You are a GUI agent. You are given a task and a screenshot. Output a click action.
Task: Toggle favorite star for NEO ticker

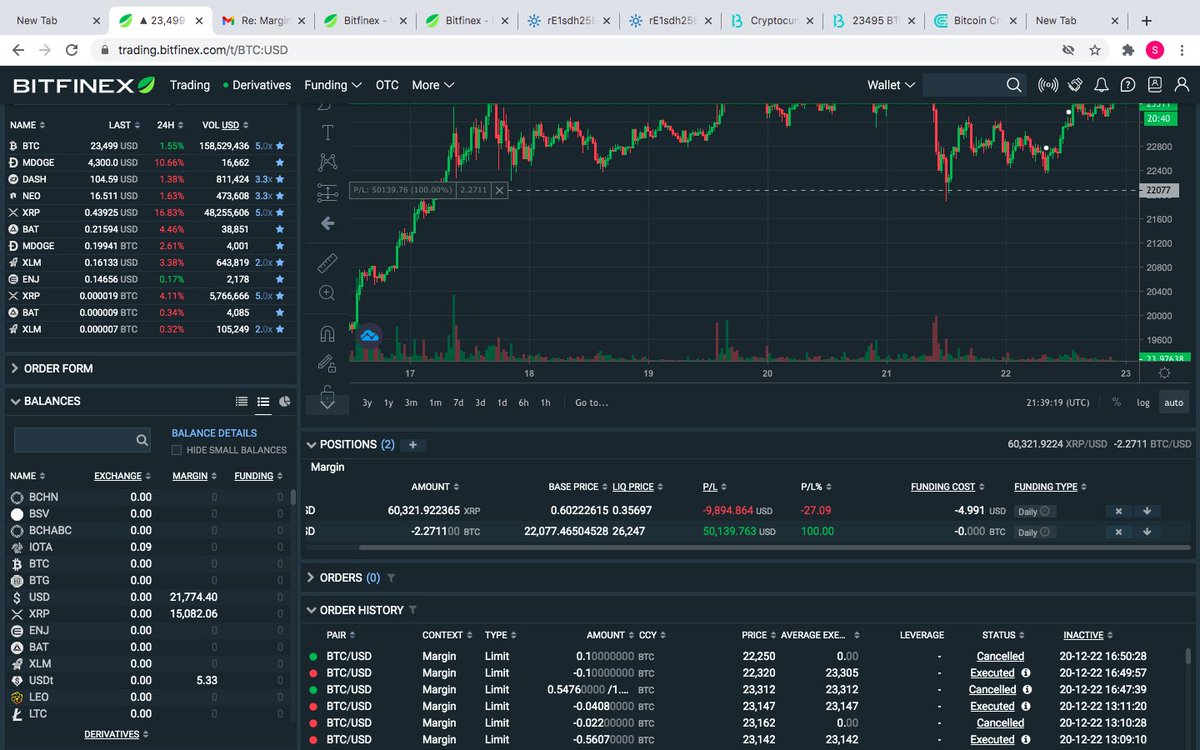(x=280, y=196)
